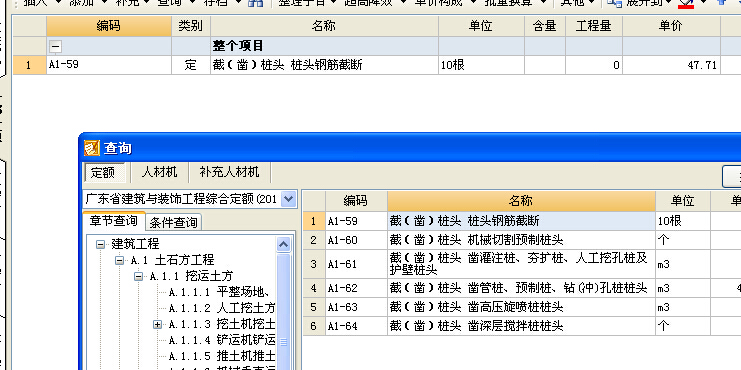Expand the A.1.1.3 挖土机挖土 node
The width and height of the screenshot is (741, 370).
point(157,325)
